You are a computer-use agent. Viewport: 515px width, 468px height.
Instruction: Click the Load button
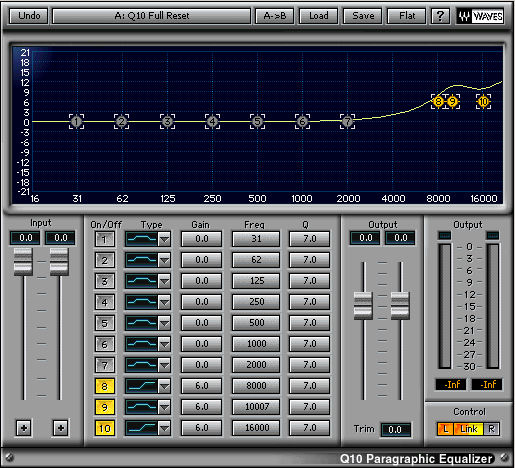point(319,16)
